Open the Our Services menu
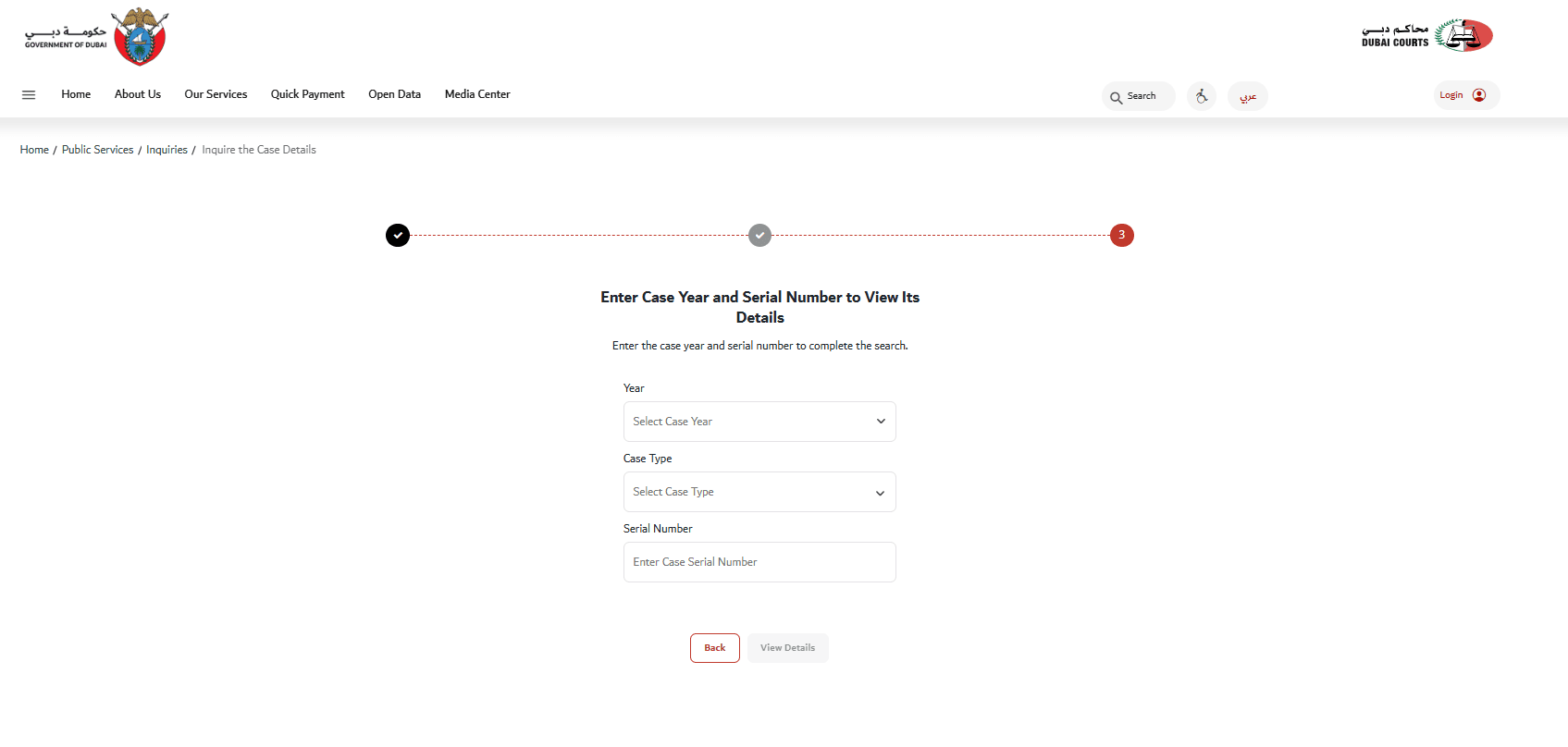The image size is (1568, 747). [216, 94]
